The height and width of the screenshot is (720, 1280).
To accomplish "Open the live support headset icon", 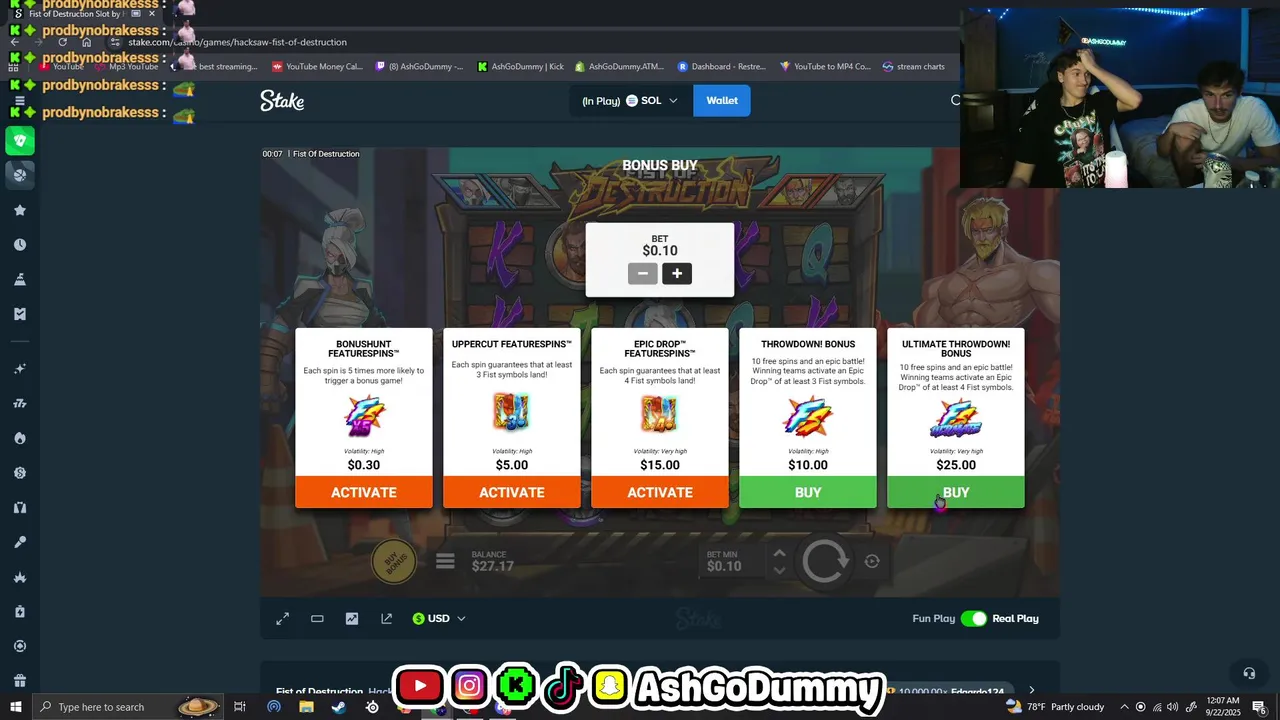I will click(x=1249, y=673).
